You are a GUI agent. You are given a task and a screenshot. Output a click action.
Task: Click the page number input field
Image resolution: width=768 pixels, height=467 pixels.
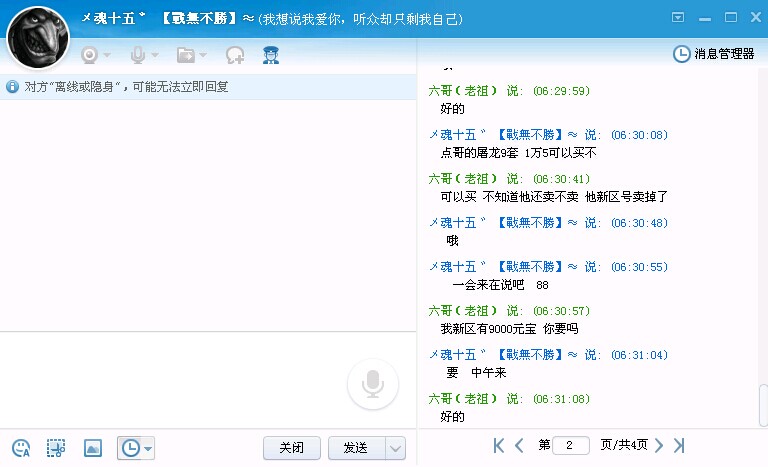tap(571, 445)
